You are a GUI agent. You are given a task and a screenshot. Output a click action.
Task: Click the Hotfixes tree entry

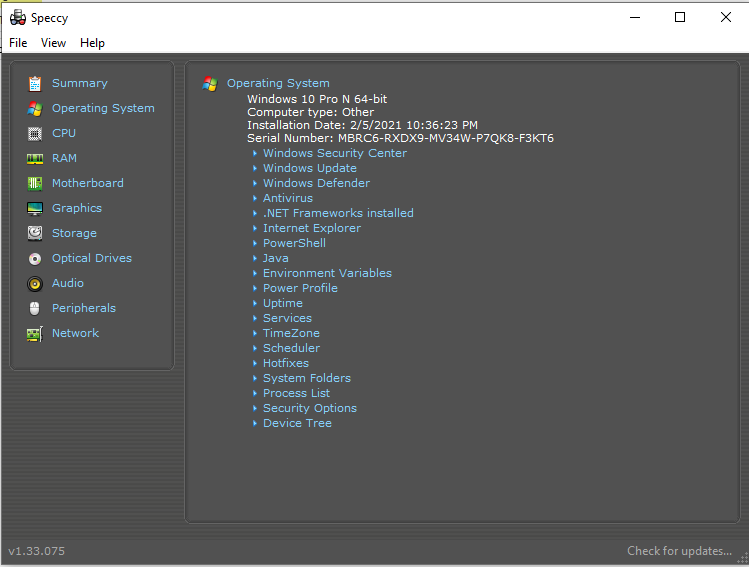tap(286, 363)
